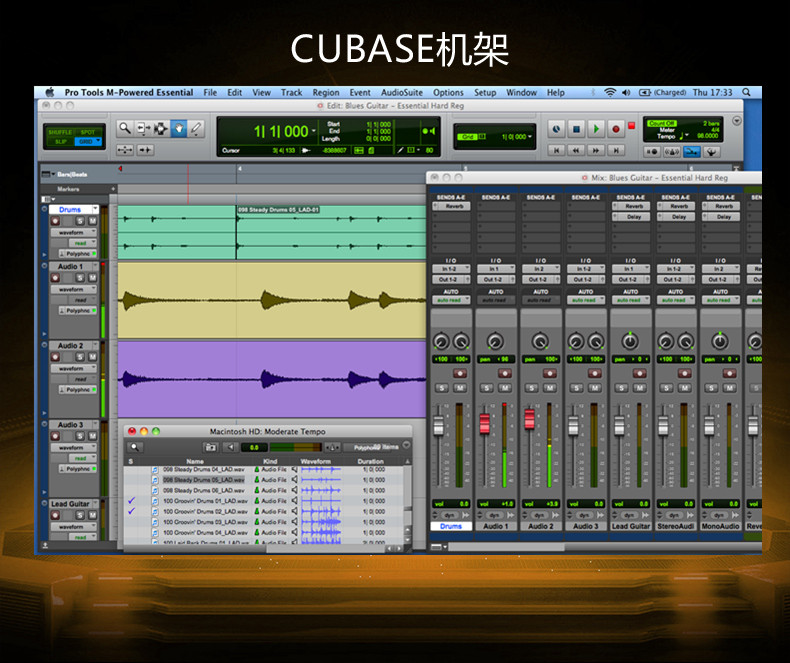Click the Drums channel volume fader
Screen dimensions: 790x663
coord(439,425)
